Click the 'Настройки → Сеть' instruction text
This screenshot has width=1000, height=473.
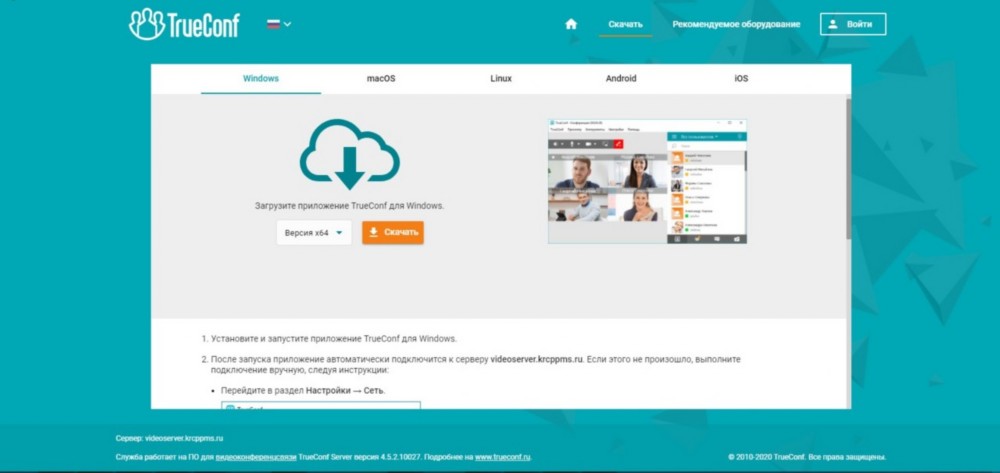[x=345, y=390]
